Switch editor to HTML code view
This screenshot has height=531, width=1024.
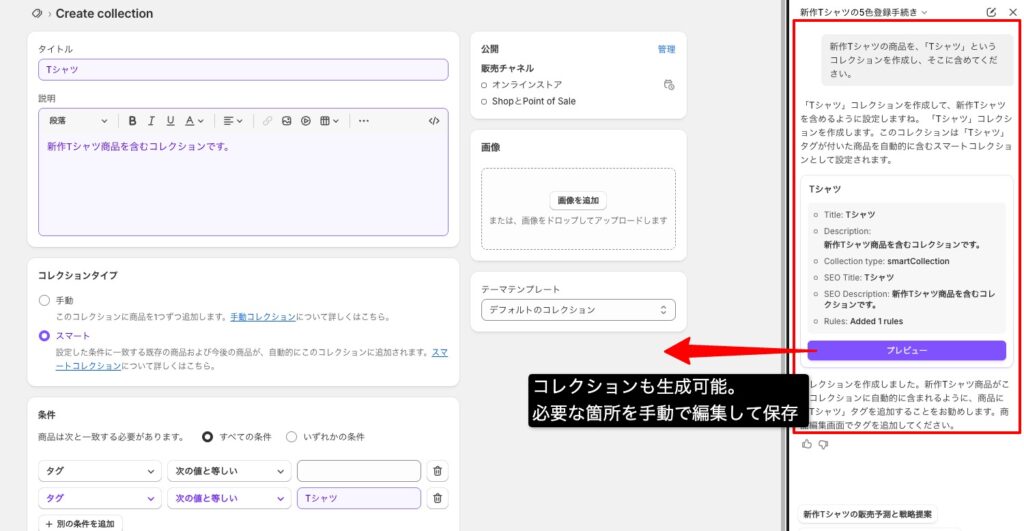coord(433,121)
